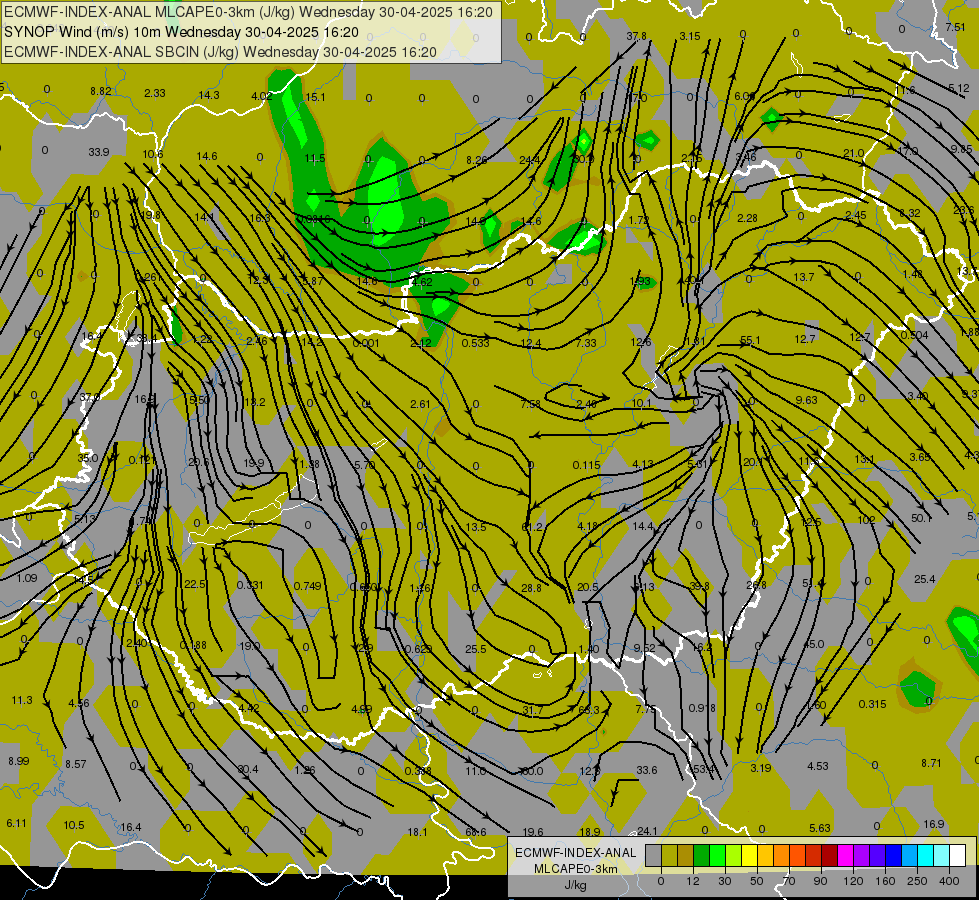Click the map value '33.9'
Image resolution: width=979 pixels, height=900 pixels.
99,152
